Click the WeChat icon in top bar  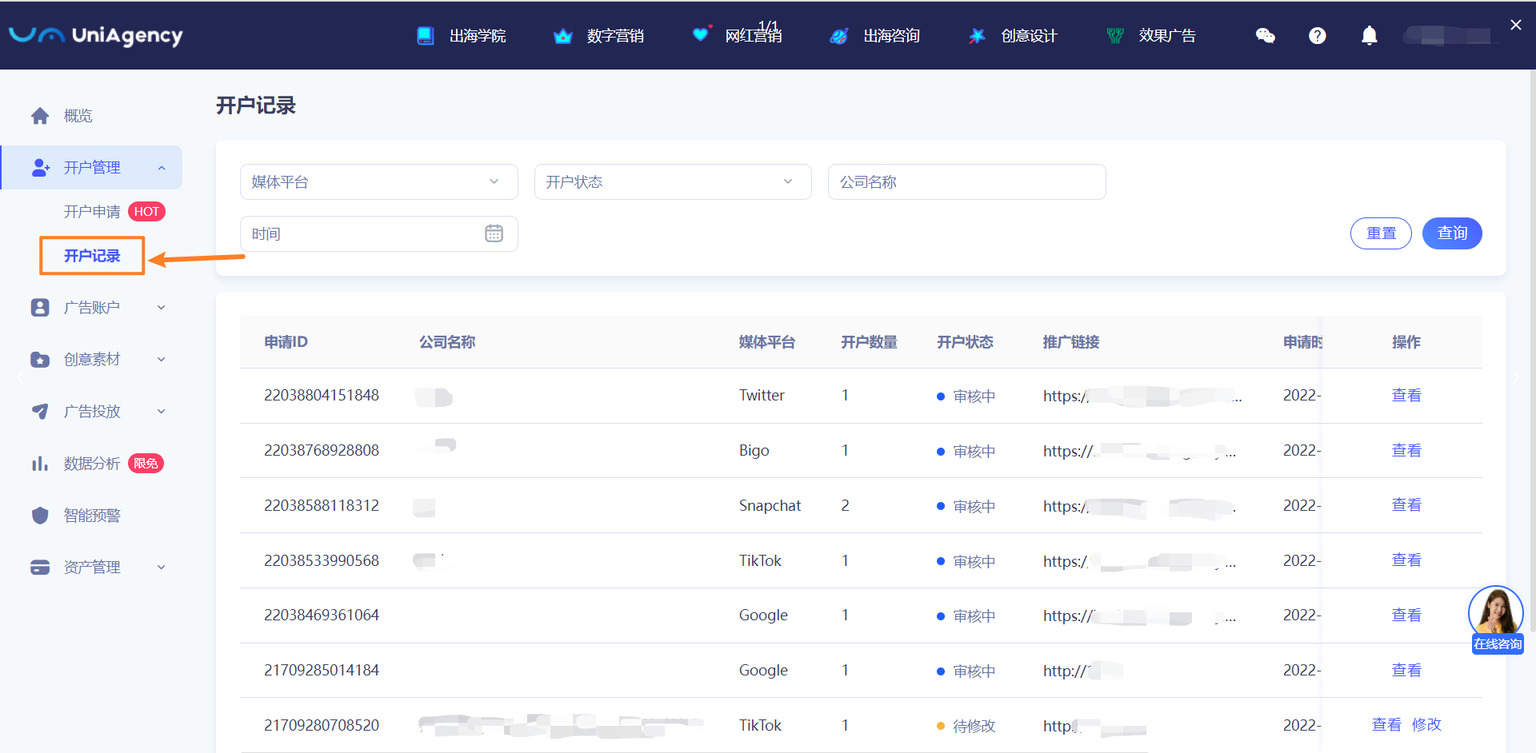tap(1265, 36)
